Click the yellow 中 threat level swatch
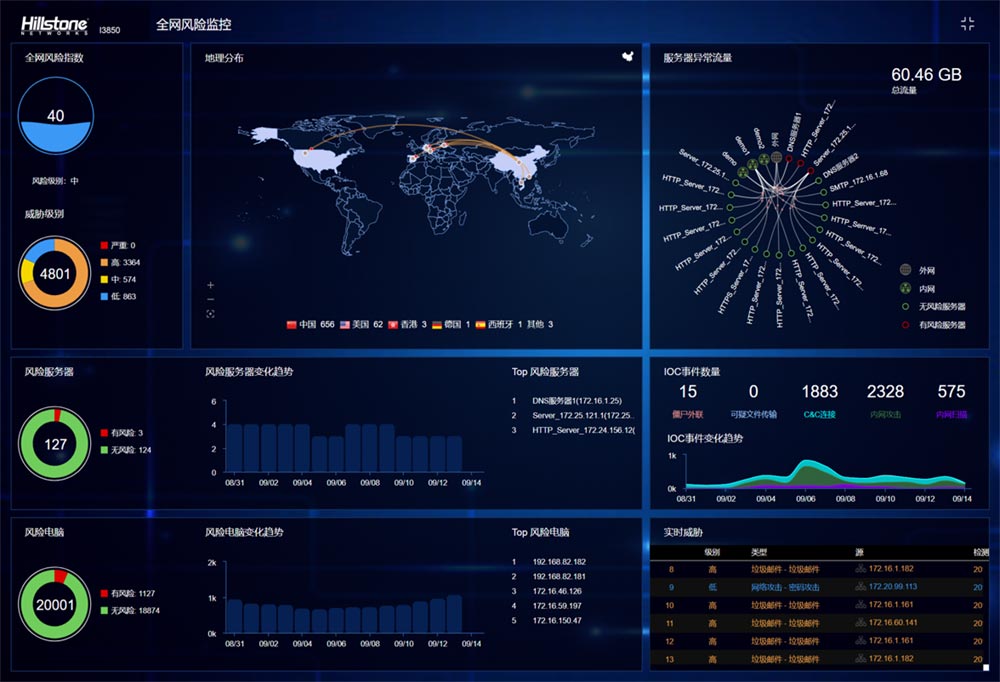1000x682 pixels. pyautogui.click(x=104, y=279)
